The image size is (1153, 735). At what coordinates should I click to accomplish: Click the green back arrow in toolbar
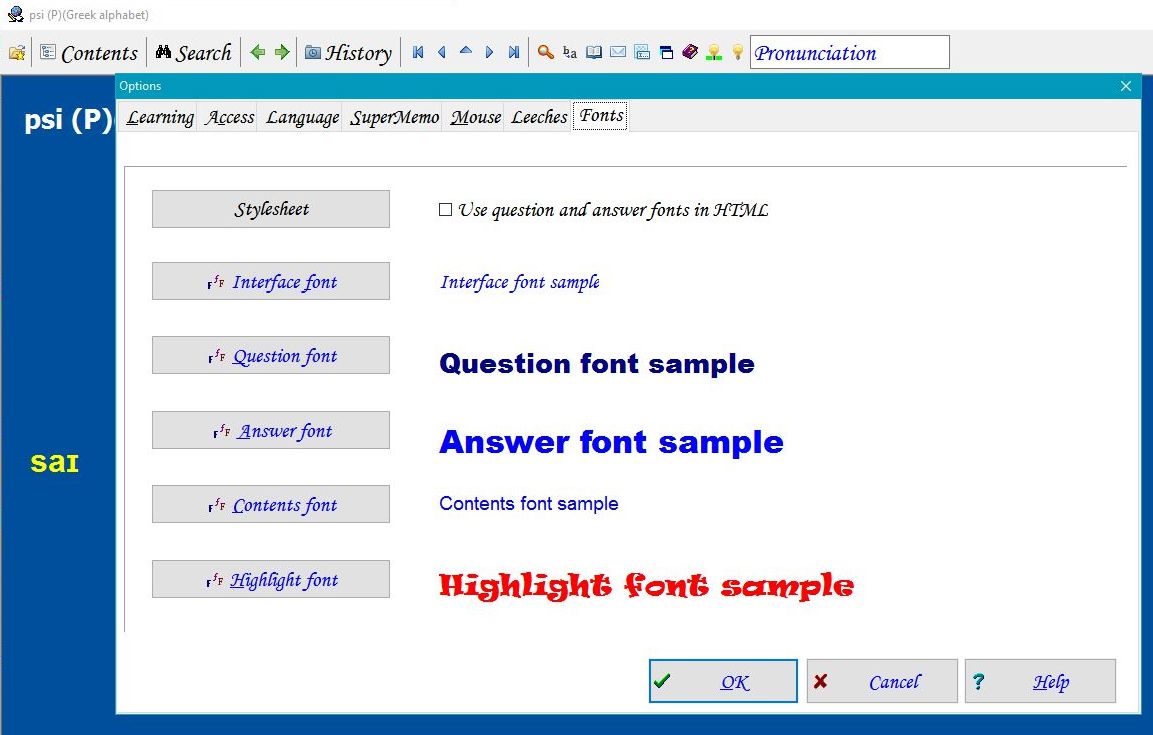[x=258, y=53]
